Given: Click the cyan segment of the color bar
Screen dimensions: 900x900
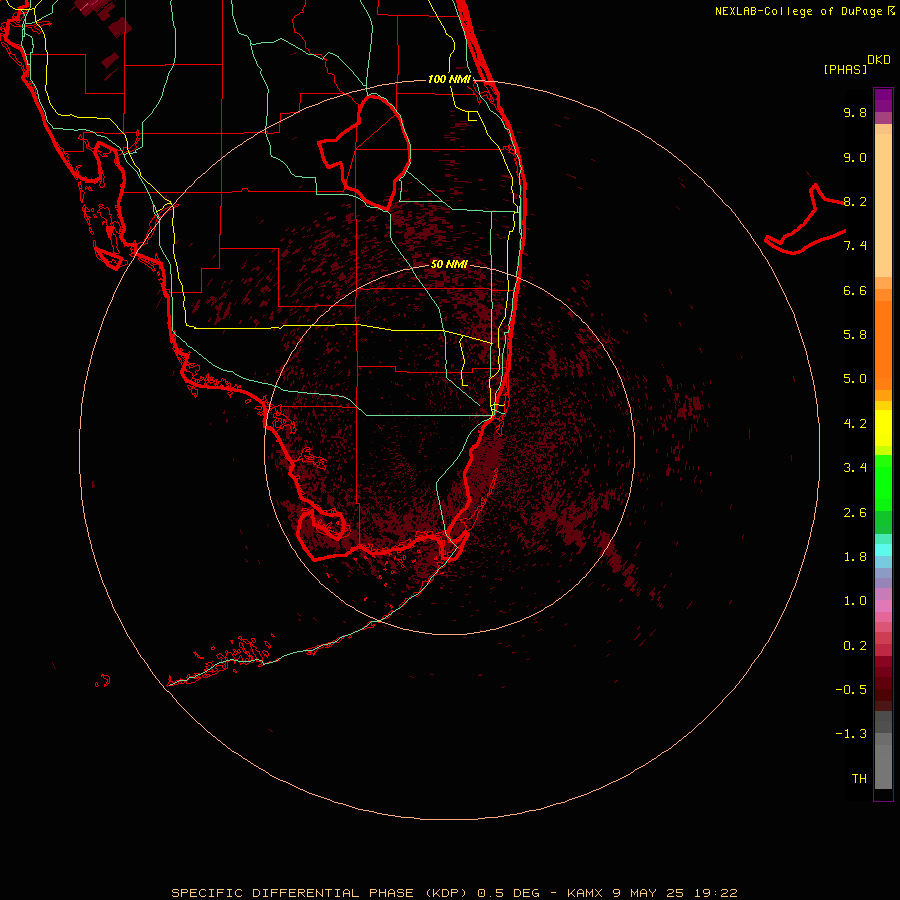Looking at the screenshot, I should [x=883, y=550].
